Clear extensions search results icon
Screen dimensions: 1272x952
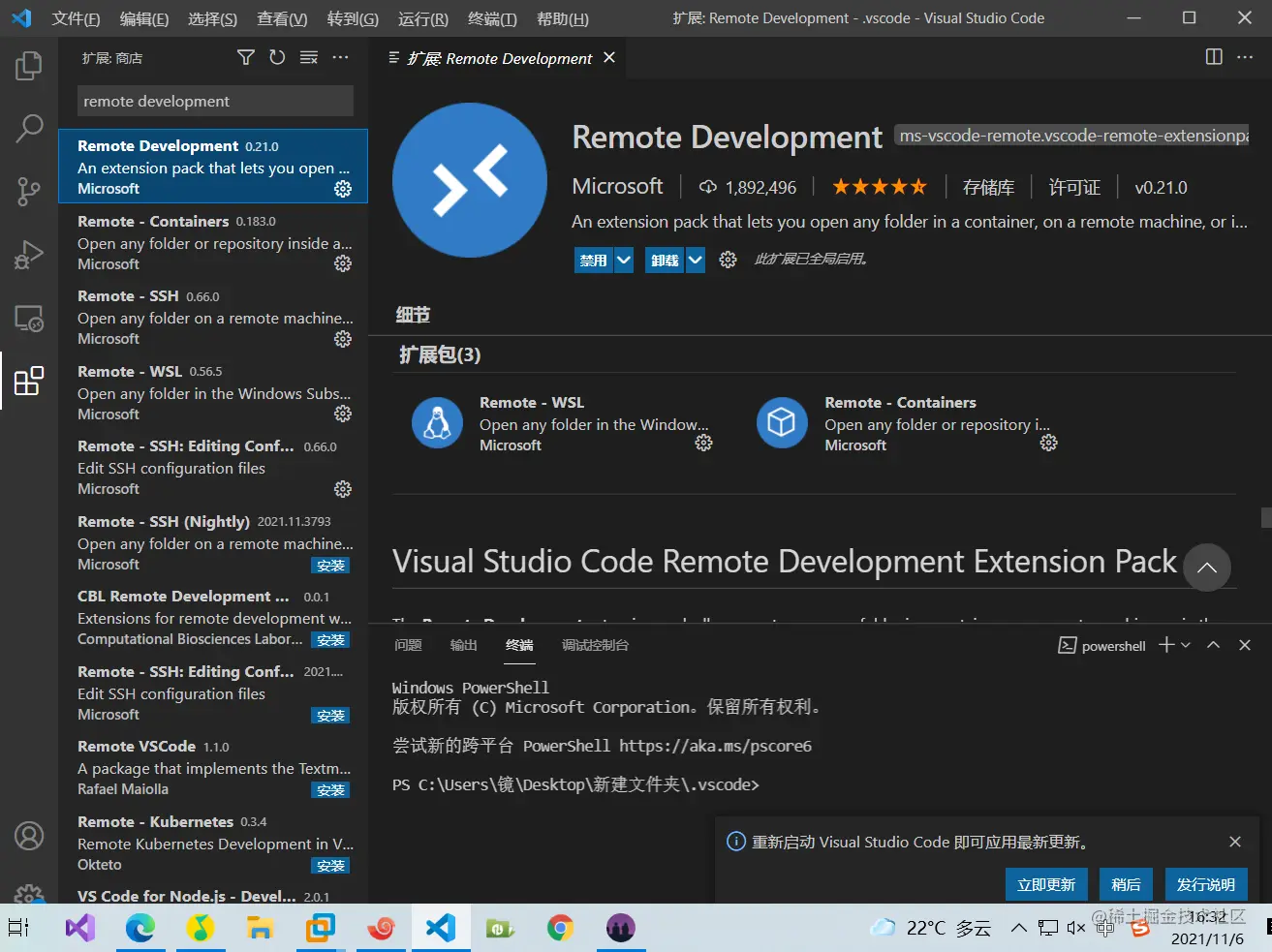pyautogui.click(x=309, y=58)
